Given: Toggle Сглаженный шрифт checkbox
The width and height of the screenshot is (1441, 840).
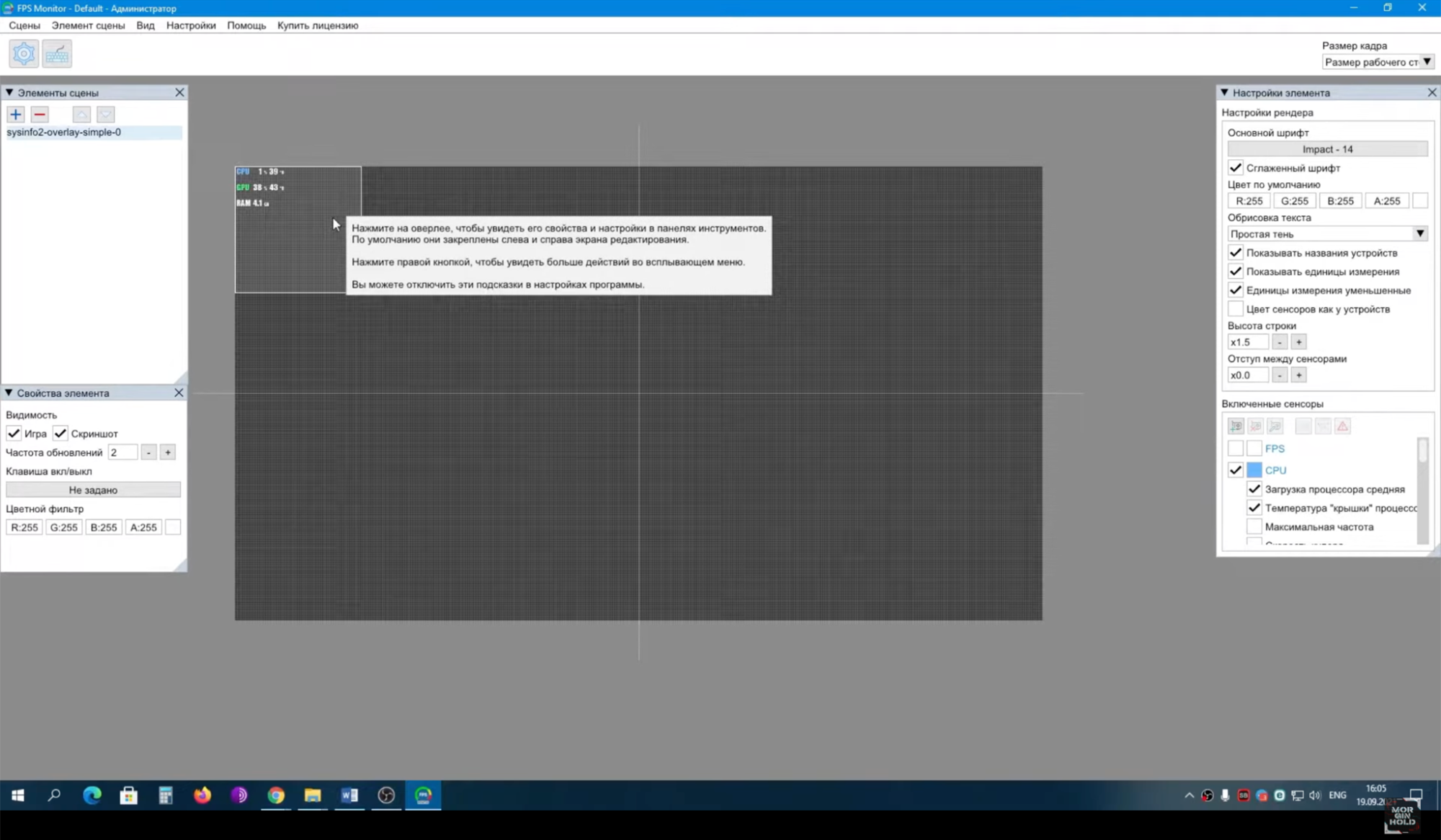Looking at the screenshot, I should [x=1236, y=168].
